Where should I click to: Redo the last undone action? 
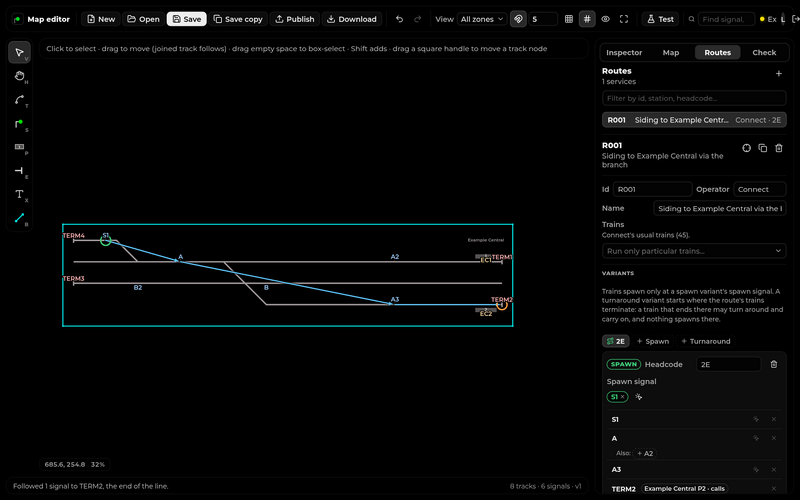pyautogui.click(x=417, y=19)
